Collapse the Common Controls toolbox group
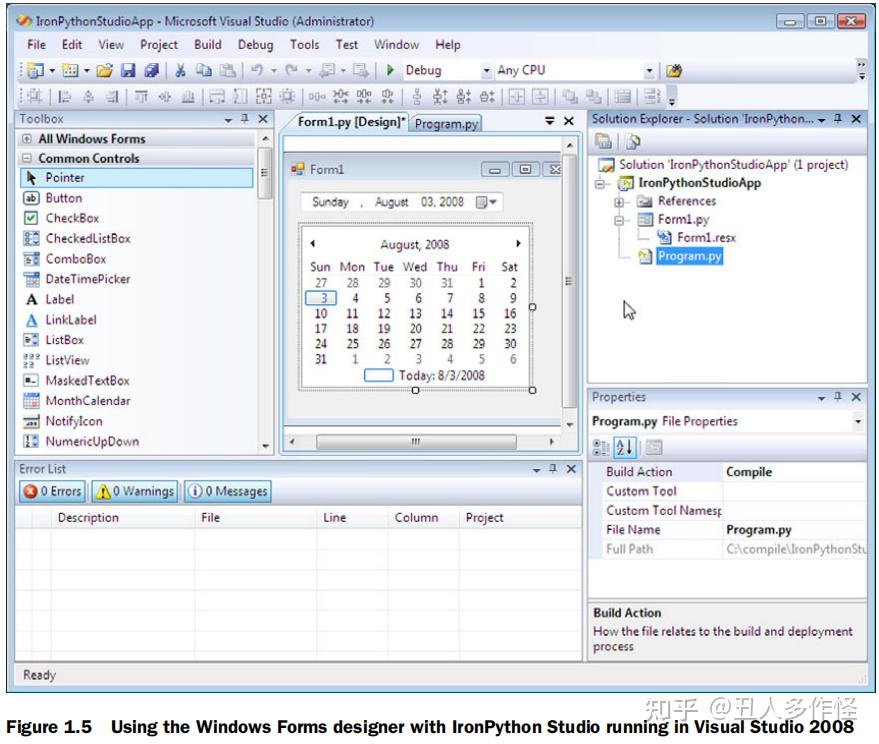The image size is (879, 744). (26, 158)
